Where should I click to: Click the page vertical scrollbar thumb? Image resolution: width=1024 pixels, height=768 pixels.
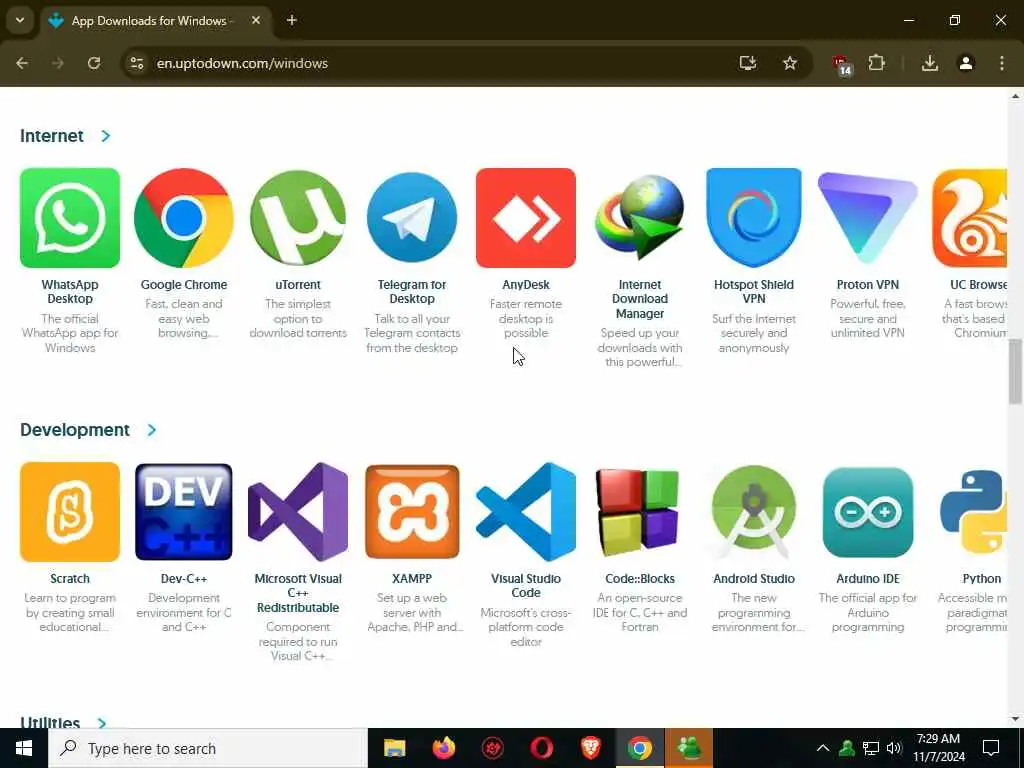[1015, 372]
